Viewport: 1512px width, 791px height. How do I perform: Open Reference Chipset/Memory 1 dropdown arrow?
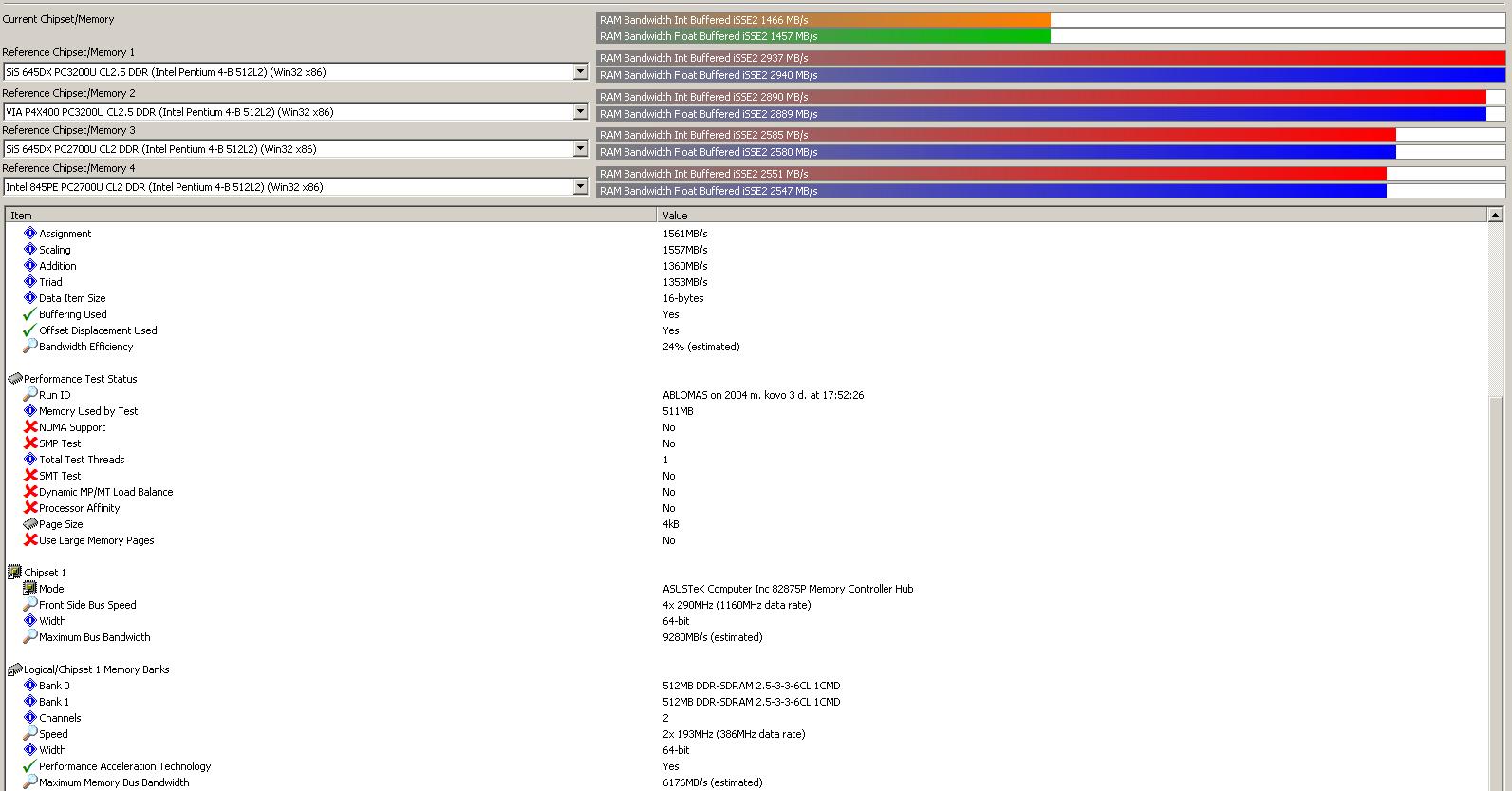click(x=580, y=72)
